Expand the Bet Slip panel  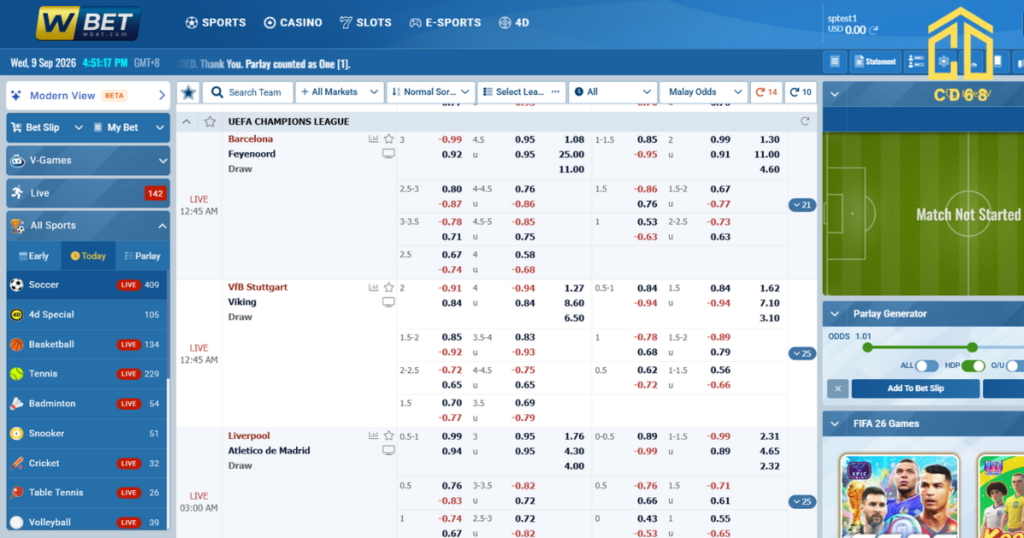[47, 127]
